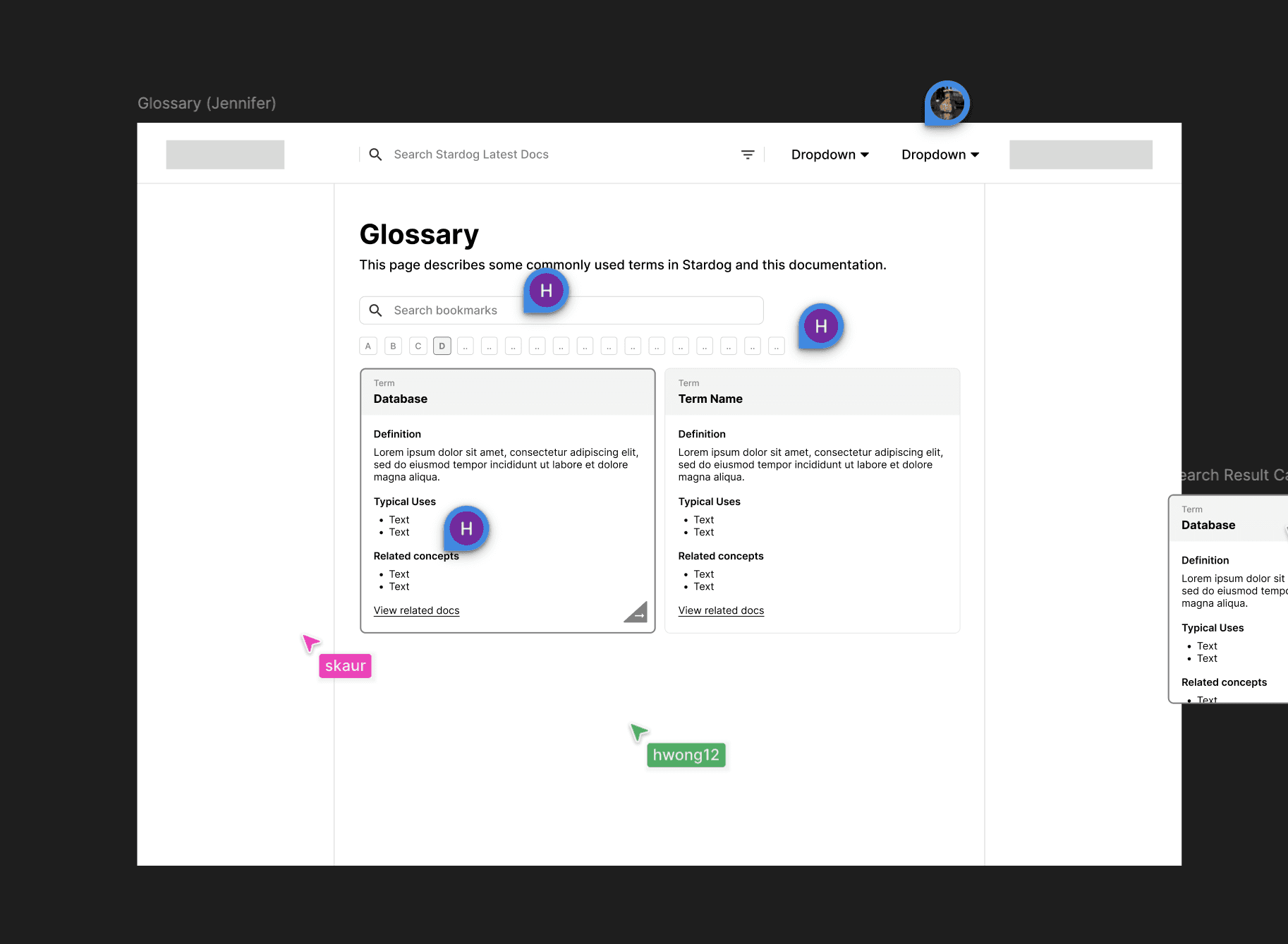Viewport: 1288px width, 944px height.
Task: Select the Database term card title
Action: click(x=400, y=399)
